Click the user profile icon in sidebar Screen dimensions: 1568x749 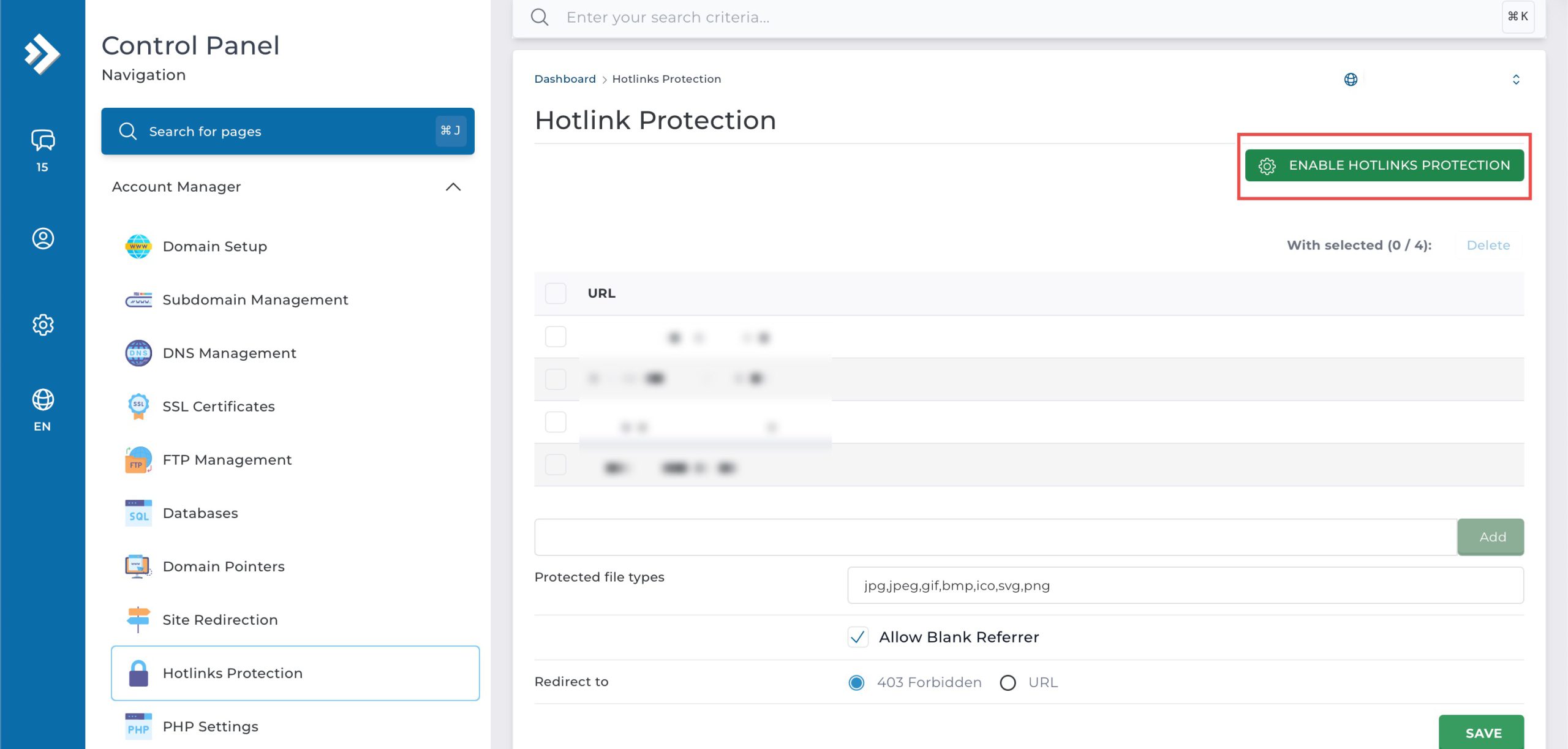(x=42, y=238)
